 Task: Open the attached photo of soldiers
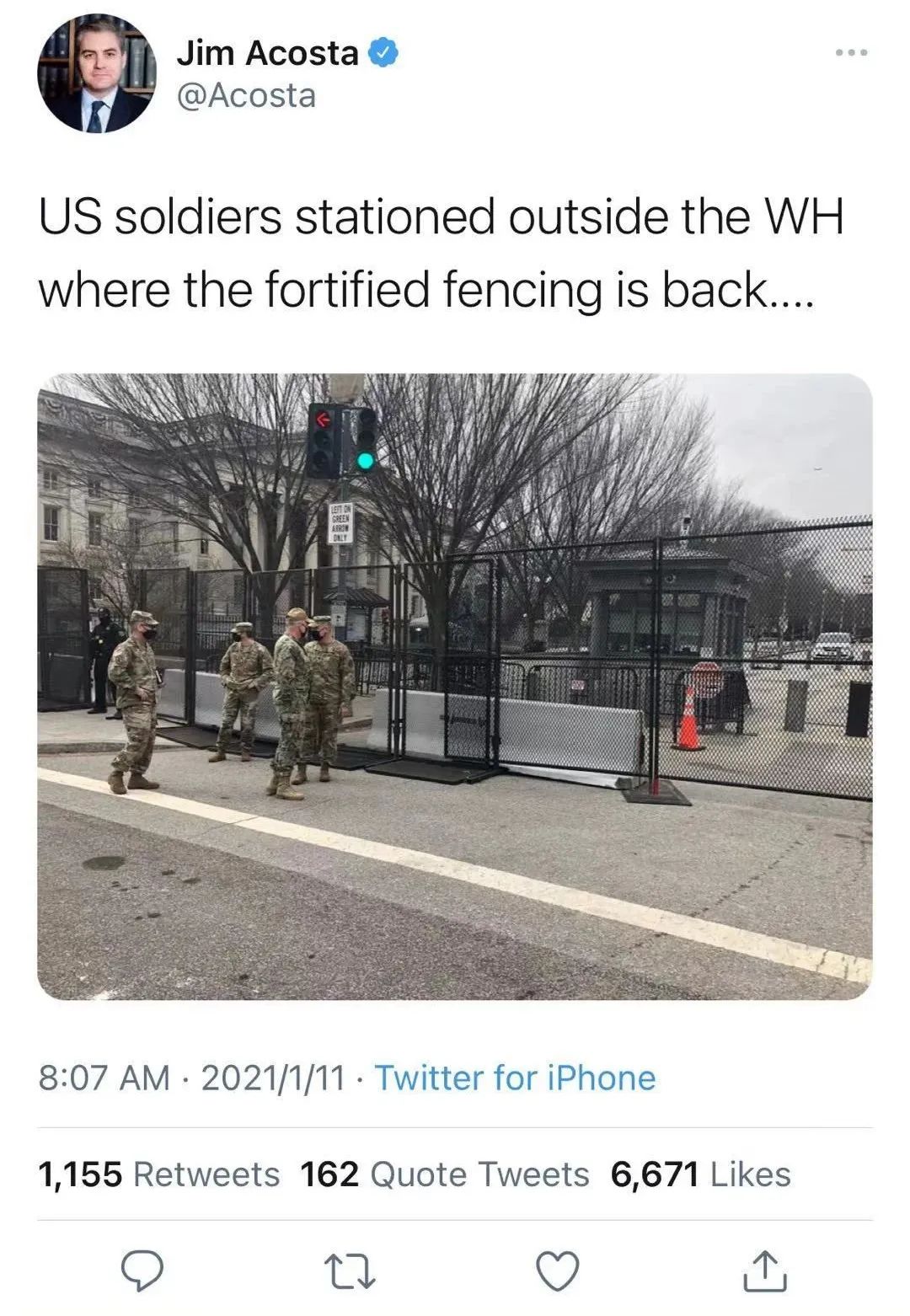click(x=455, y=687)
